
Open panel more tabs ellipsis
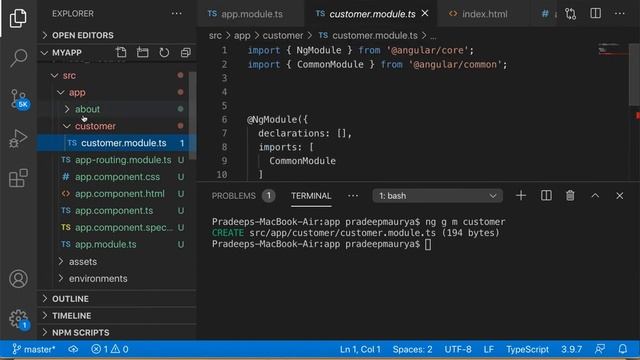(353, 196)
